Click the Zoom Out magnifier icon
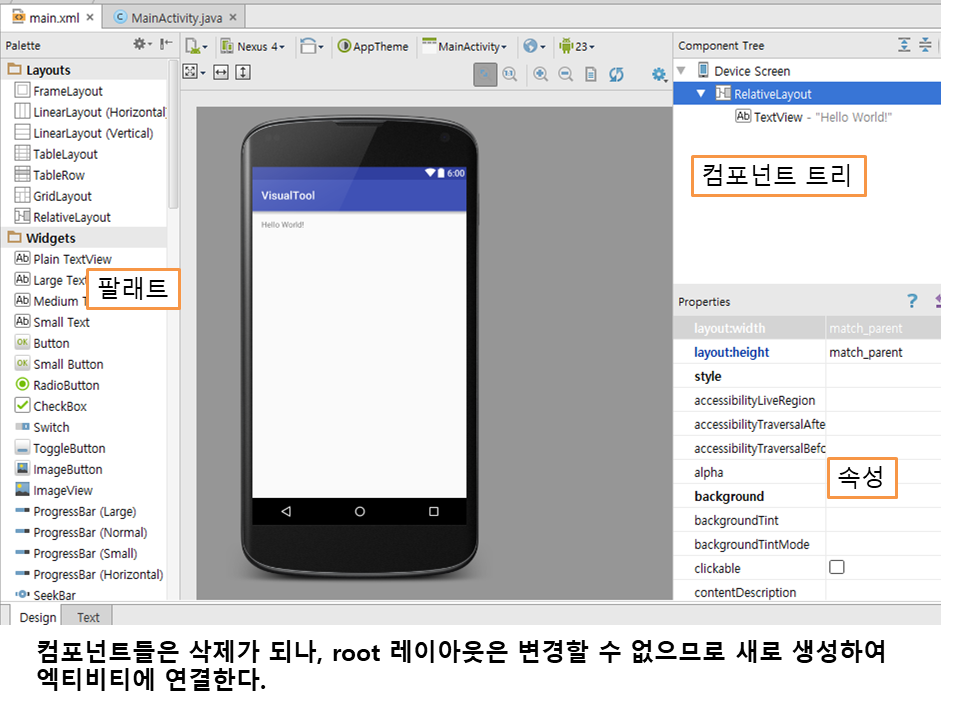This screenshot has height=720, width=960. (565, 74)
